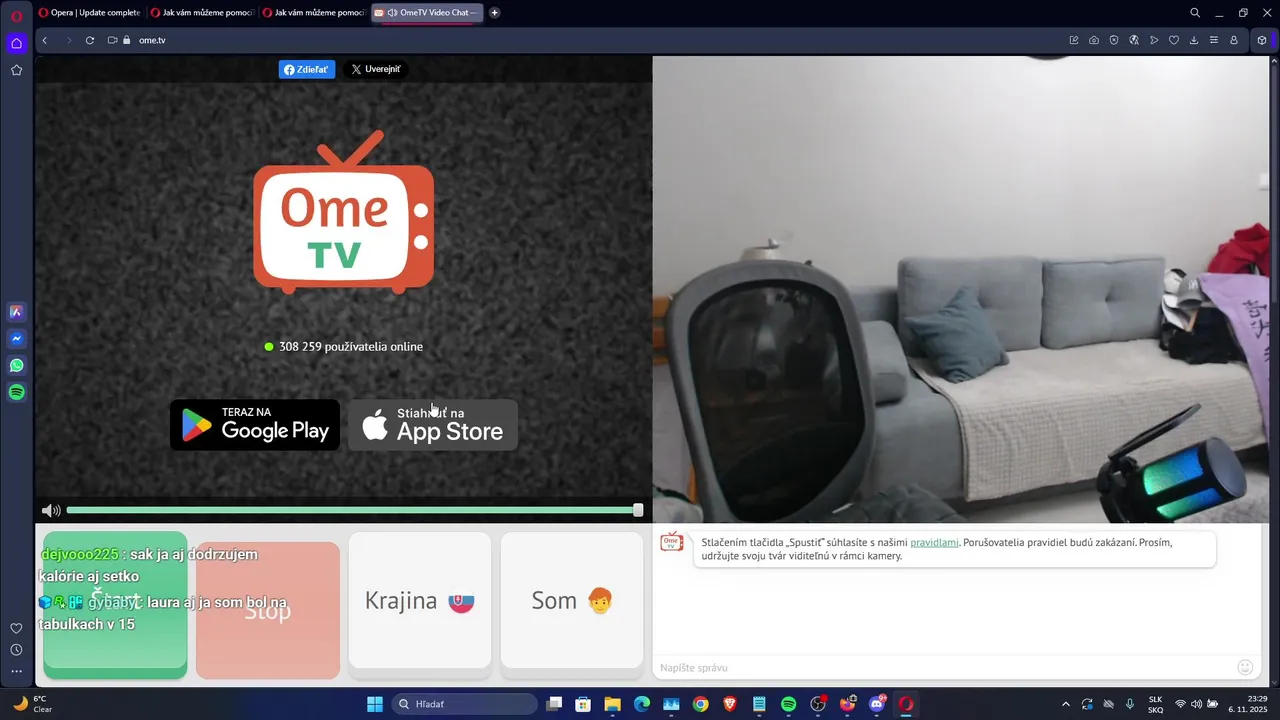Viewport: 1280px width, 720px height.
Task: Open site info lock icon
Action: point(127,40)
